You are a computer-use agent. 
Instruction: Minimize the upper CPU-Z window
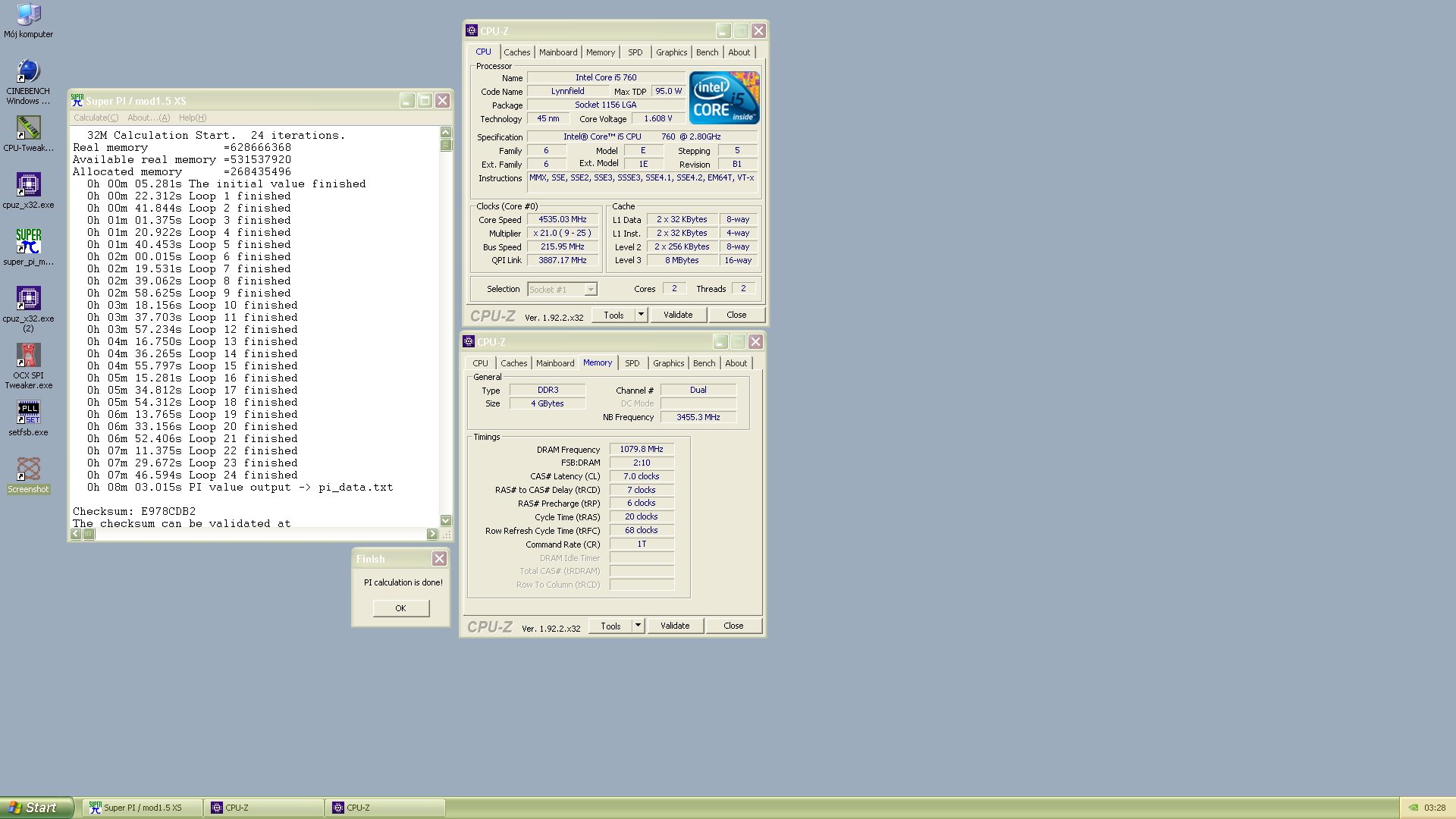point(723,30)
